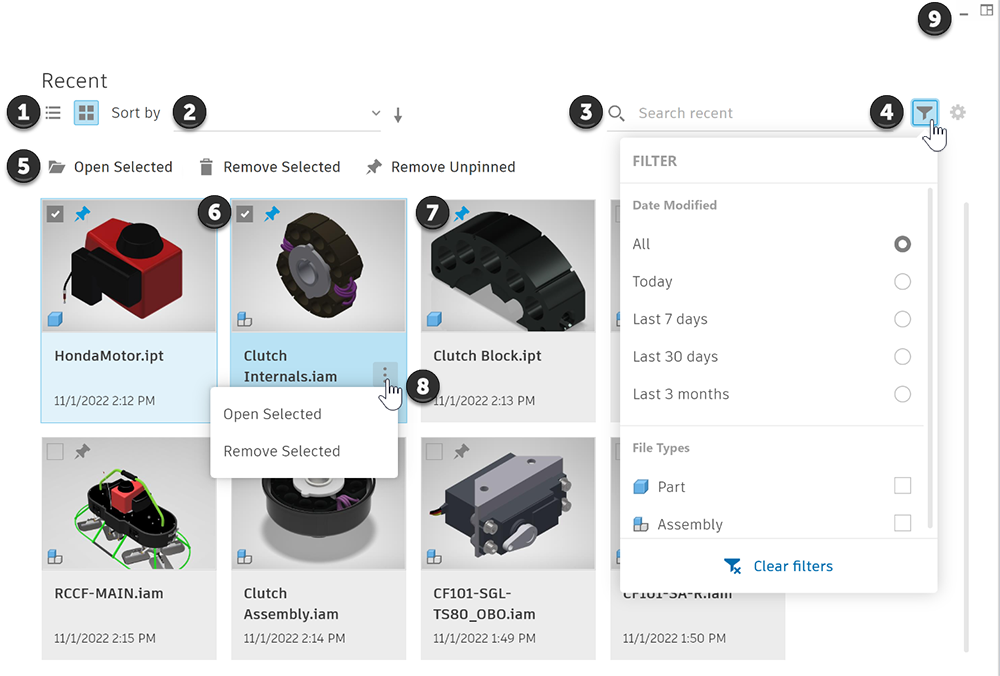
Task: Select the Today date filter
Action: click(902, 282)
